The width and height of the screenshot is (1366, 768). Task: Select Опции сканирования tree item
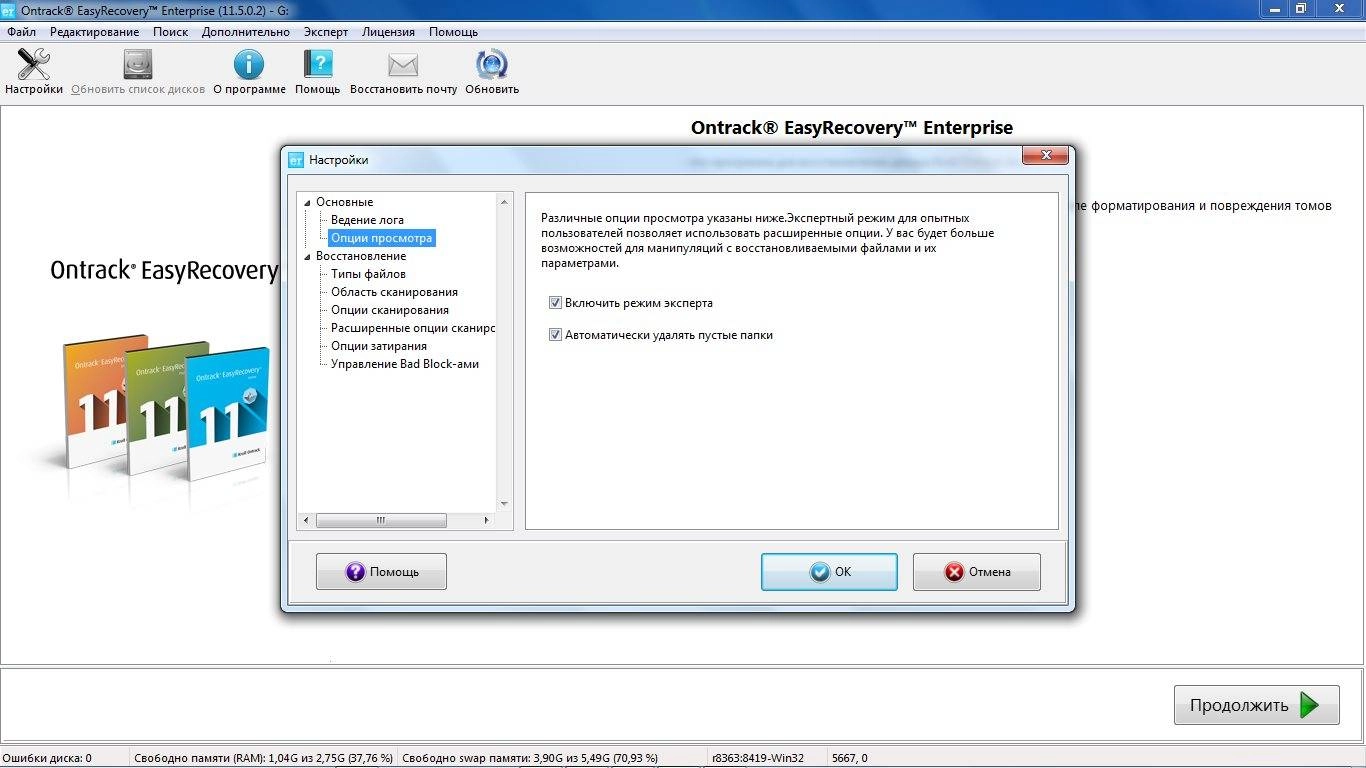pyautogui.click(x=390, y=310)
